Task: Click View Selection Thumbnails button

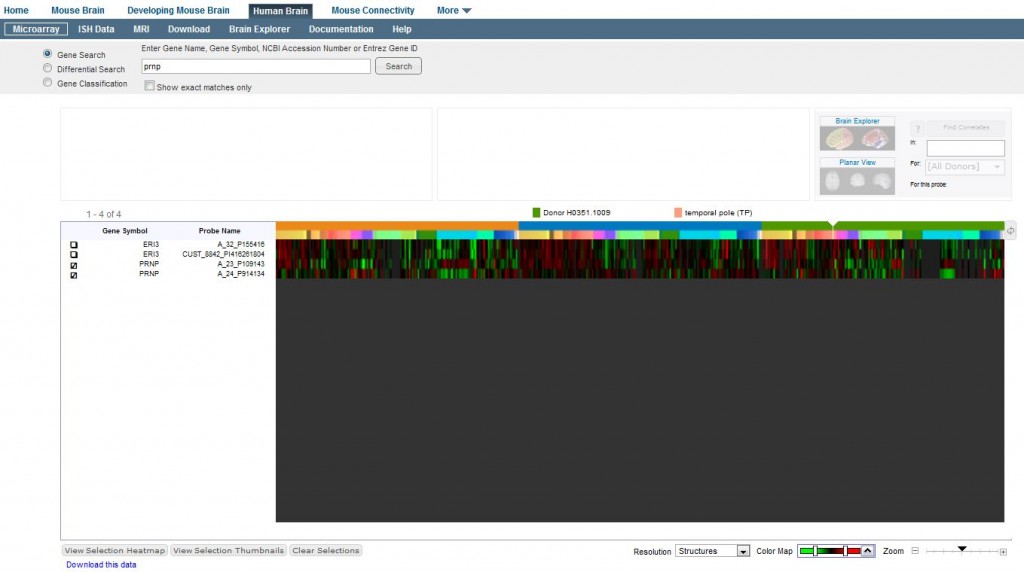Action: pos(229,550)
